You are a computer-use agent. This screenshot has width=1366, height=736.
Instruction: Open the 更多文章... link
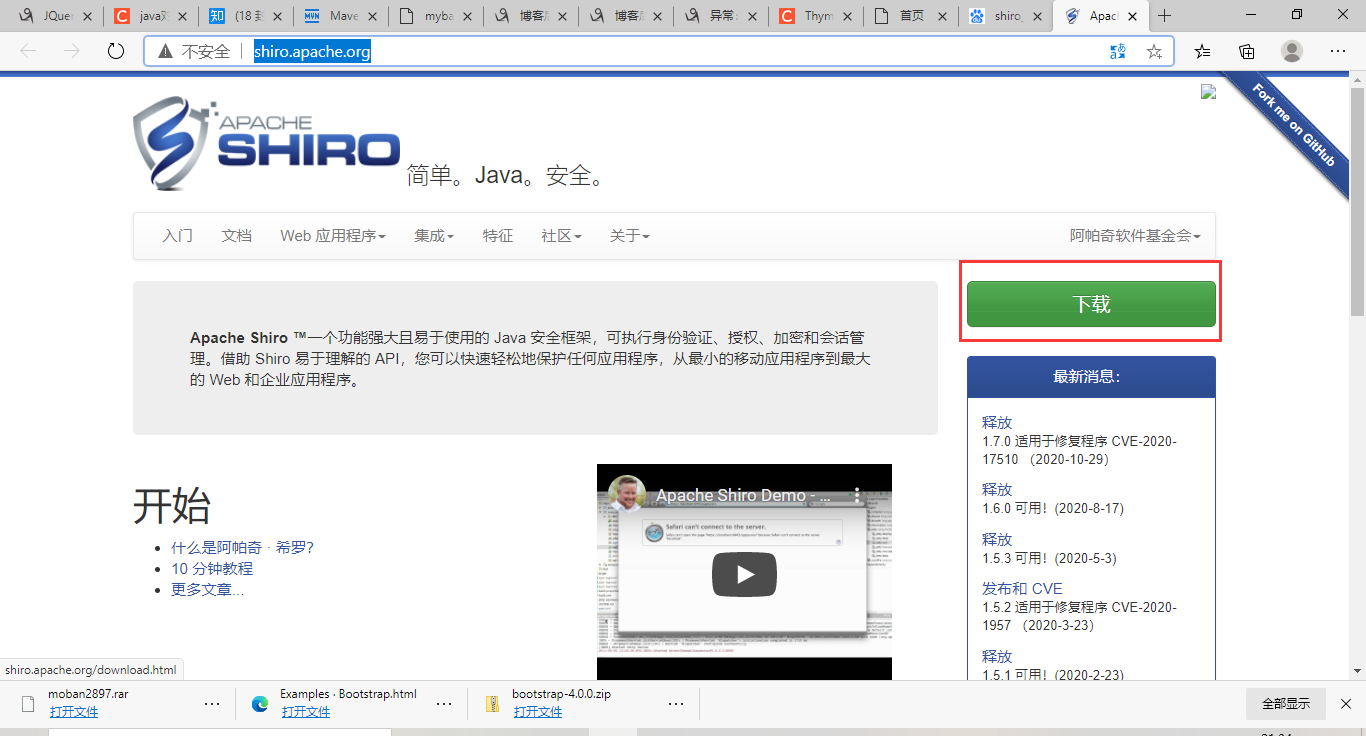pos(207,590)
